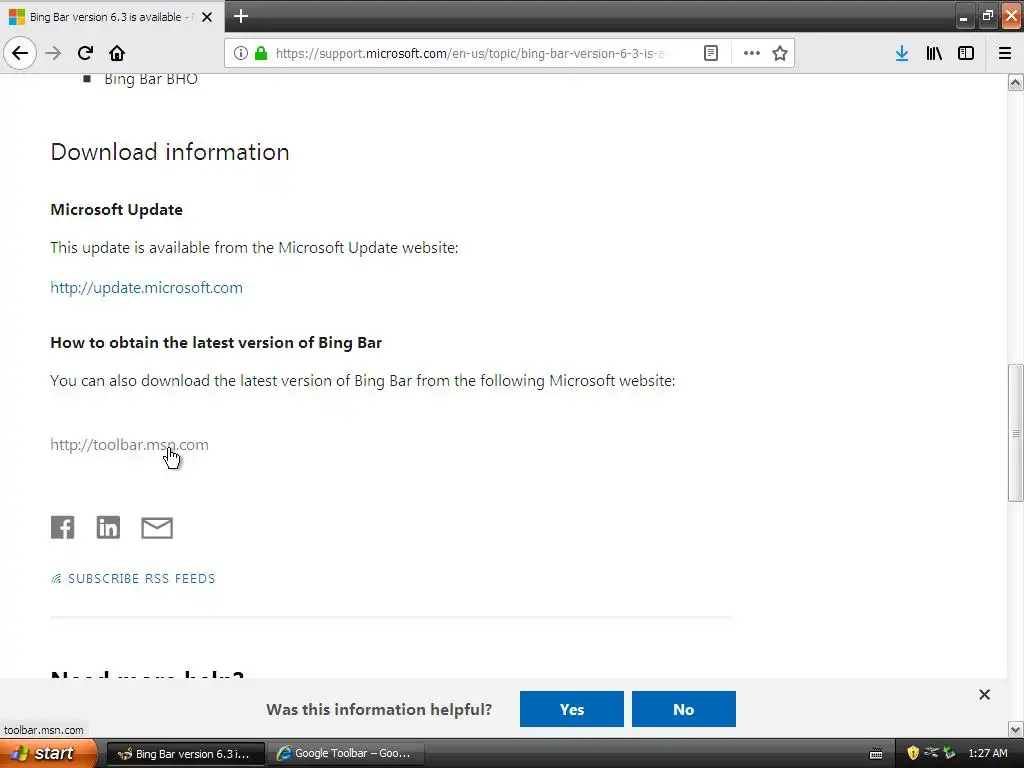
Task: Click the vertical scrollbar thumb
Action: (x=1016, y=433)
